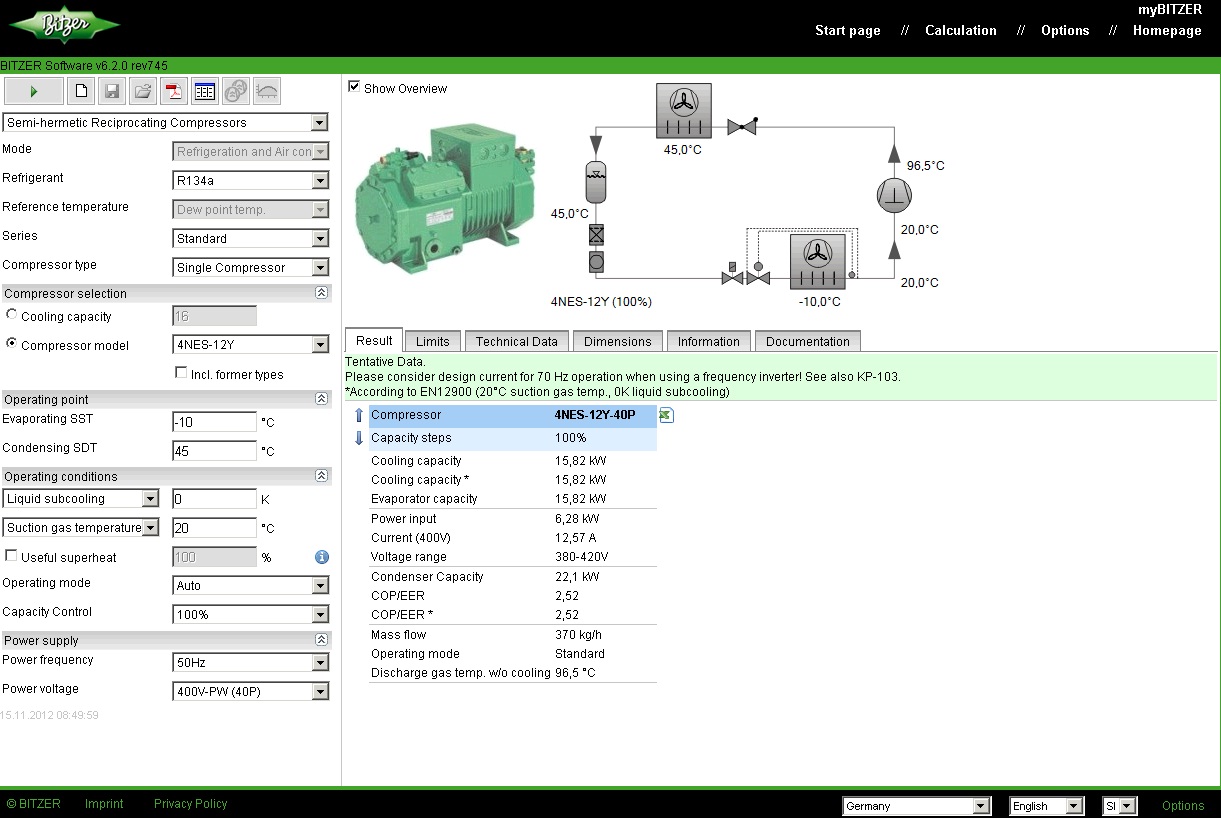Click the floppy disk save icon

(112, 91)
